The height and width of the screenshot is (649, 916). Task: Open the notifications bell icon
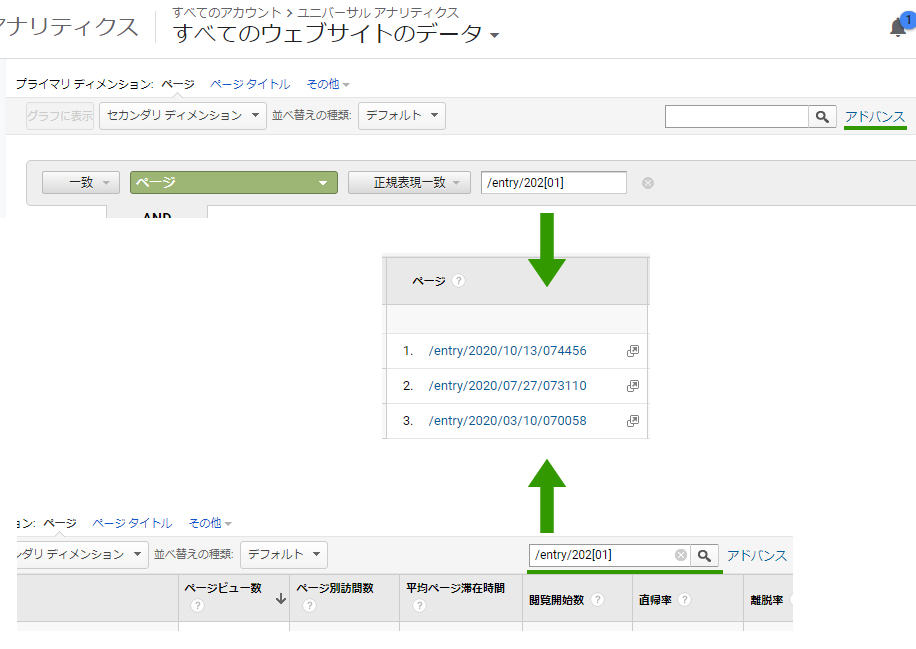897,27
